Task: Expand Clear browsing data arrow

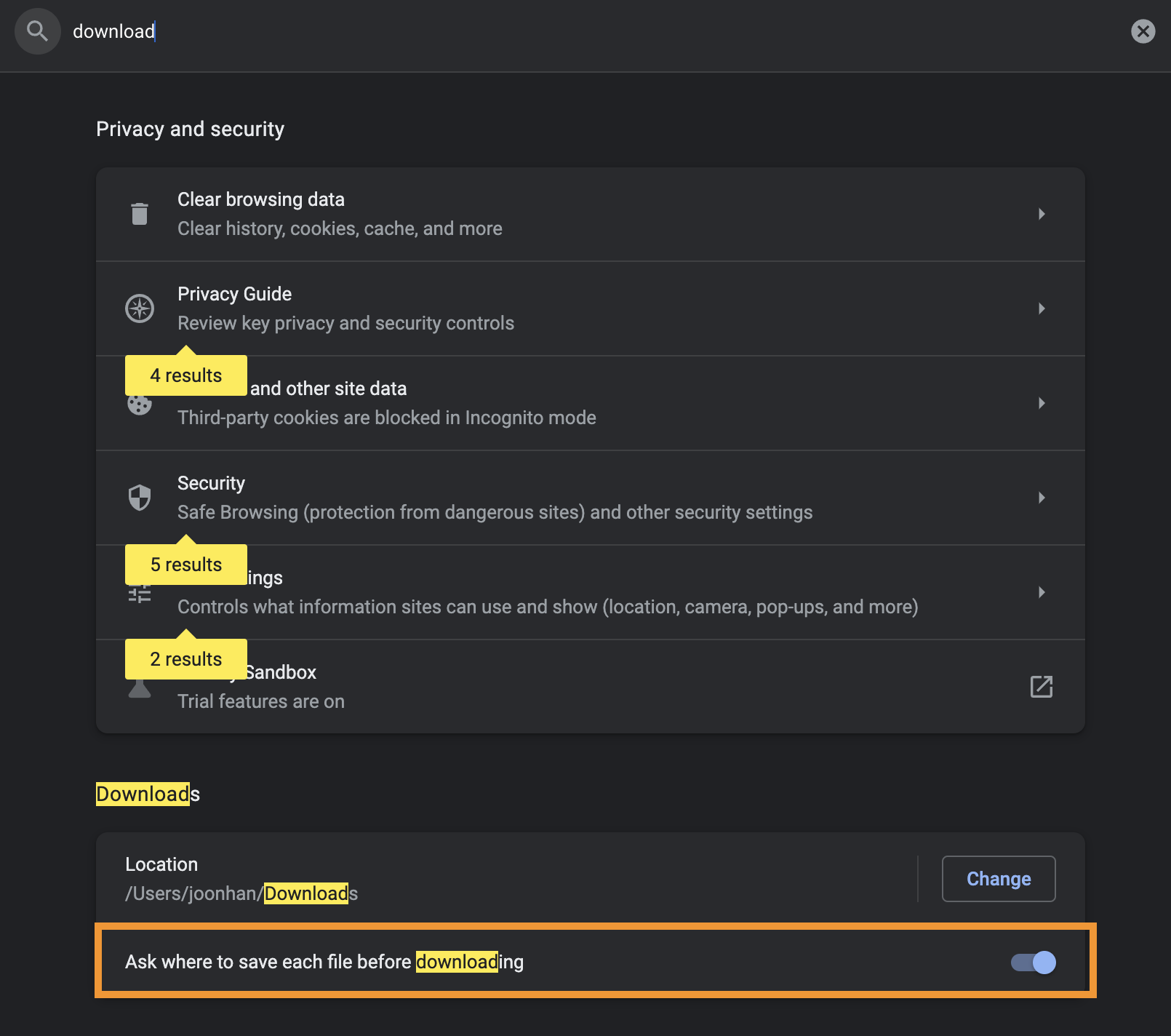Action: tap(1042, 214)
